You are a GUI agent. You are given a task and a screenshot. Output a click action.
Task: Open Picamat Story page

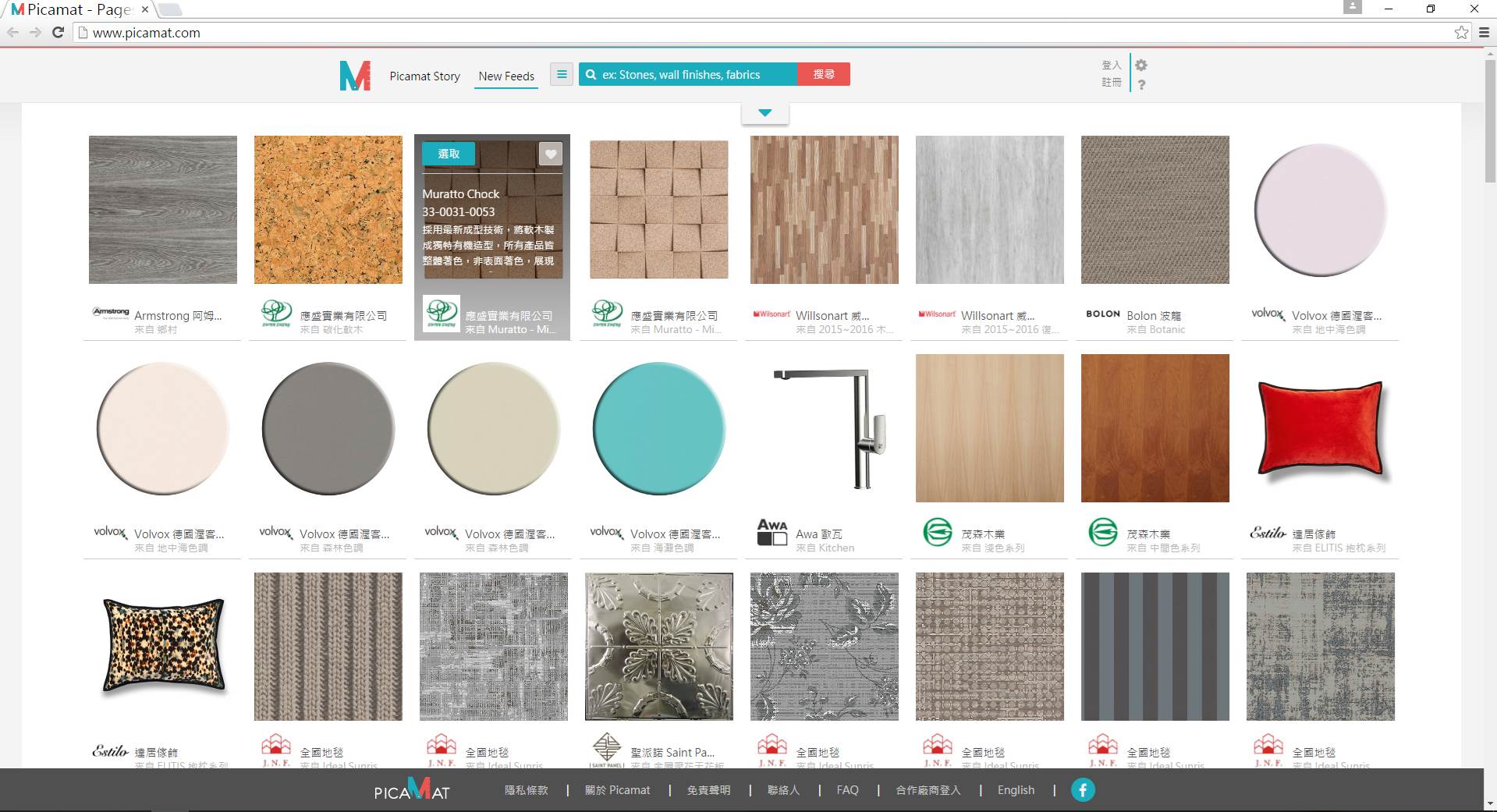tap(424, 76)
